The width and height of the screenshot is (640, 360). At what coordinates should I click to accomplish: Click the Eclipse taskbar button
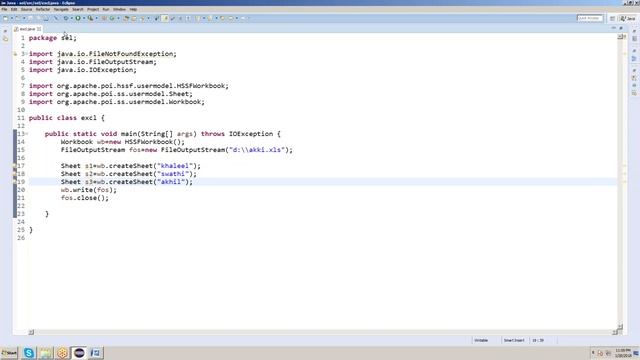click(79, 353)
